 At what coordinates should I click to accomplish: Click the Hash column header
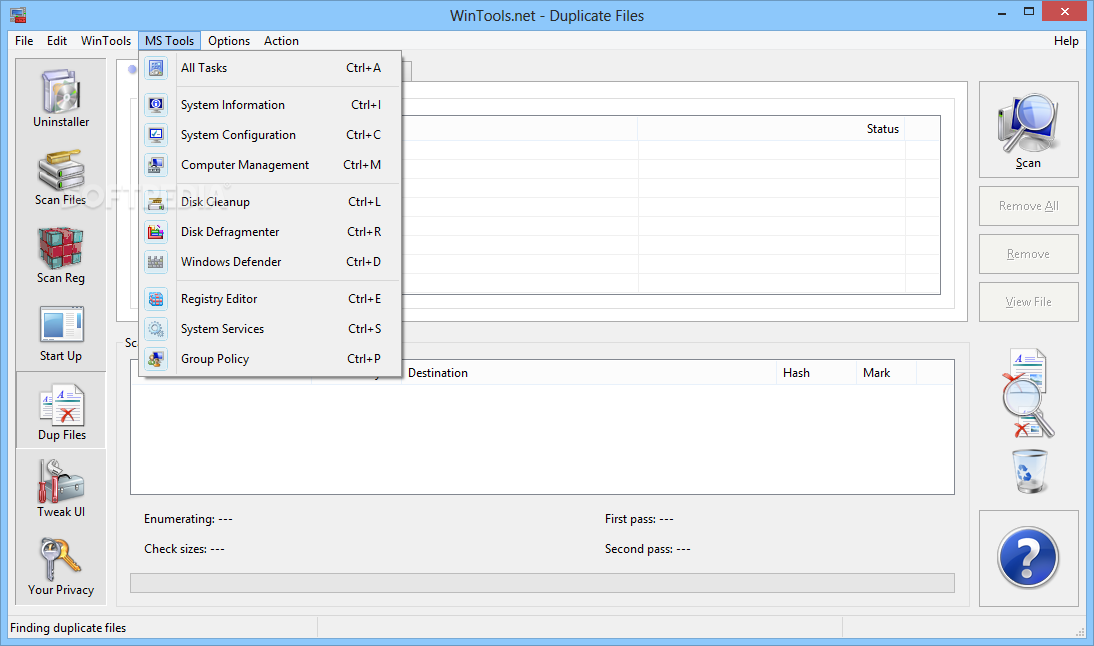click(x=816, y=373)
